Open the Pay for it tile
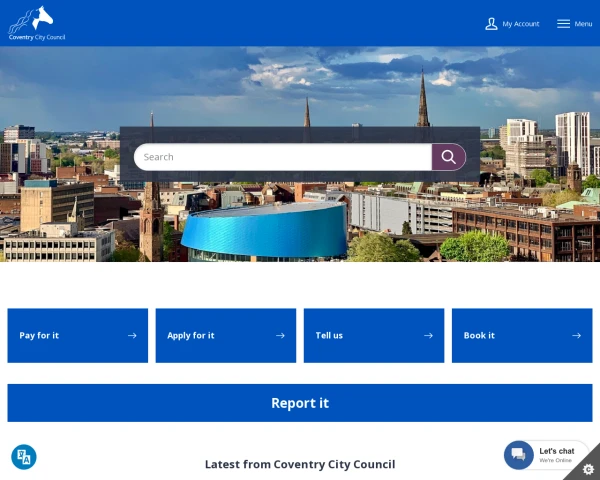 point(78,336)
